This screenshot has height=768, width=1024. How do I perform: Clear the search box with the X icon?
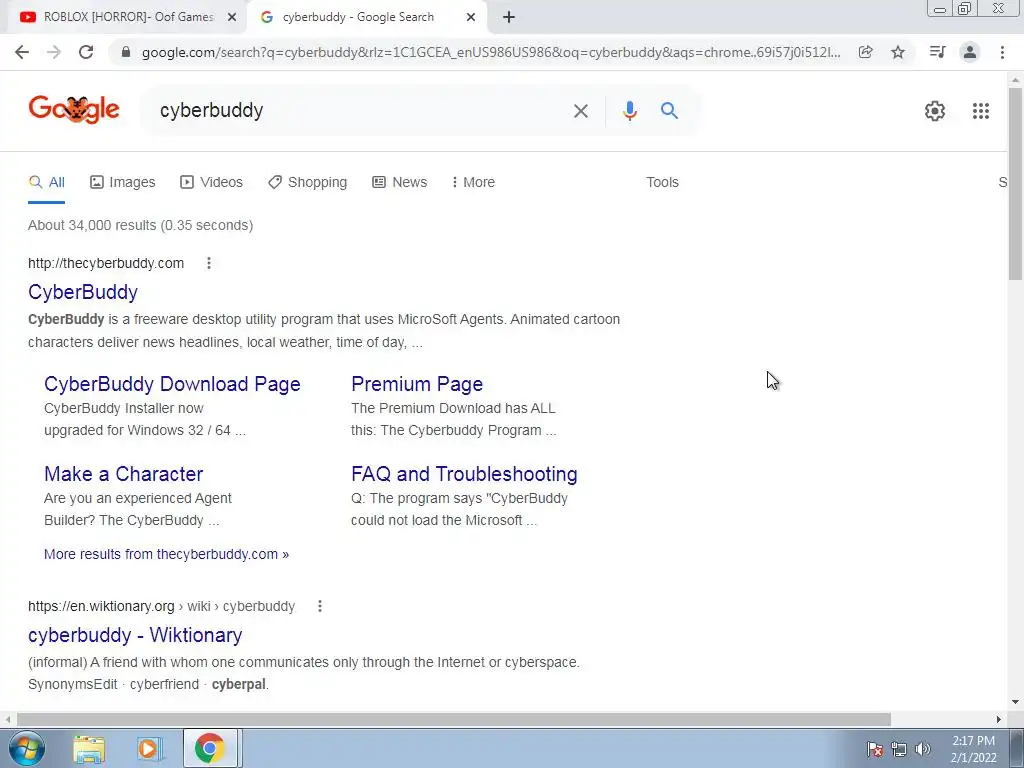click(x=581, y=111)
